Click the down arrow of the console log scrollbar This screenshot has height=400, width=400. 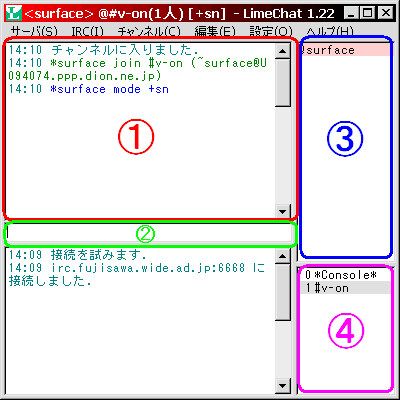(283, 386)
